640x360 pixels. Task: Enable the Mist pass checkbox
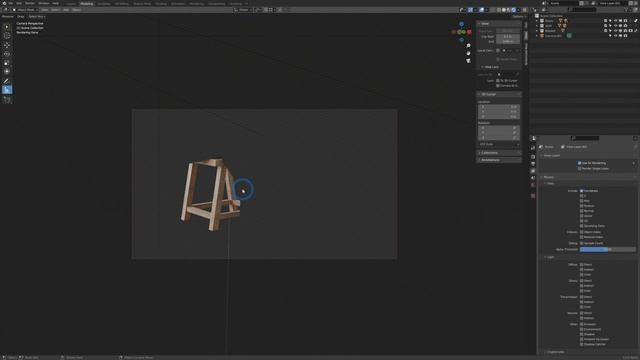(582, 201)
